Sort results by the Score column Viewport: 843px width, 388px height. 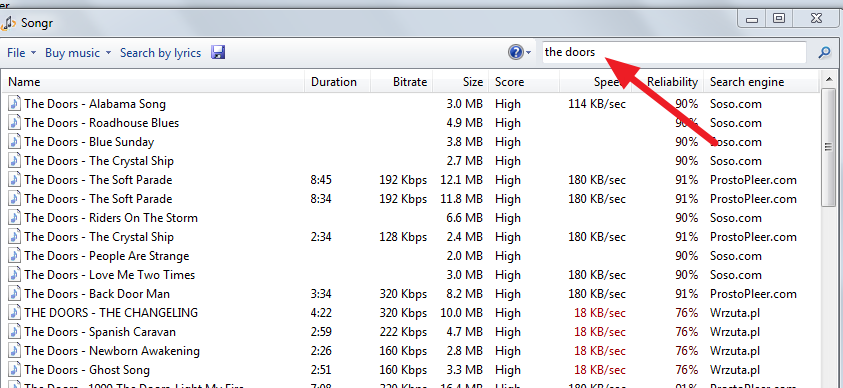pyautogui.click(x=524, y=82)
